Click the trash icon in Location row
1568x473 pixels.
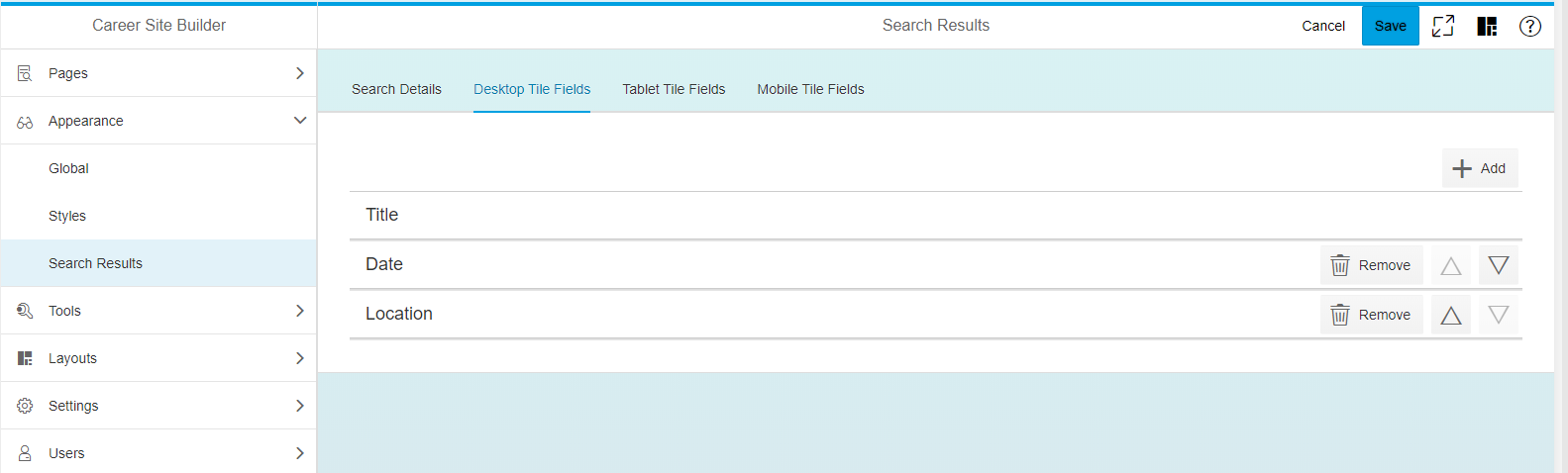(1340, 315)
